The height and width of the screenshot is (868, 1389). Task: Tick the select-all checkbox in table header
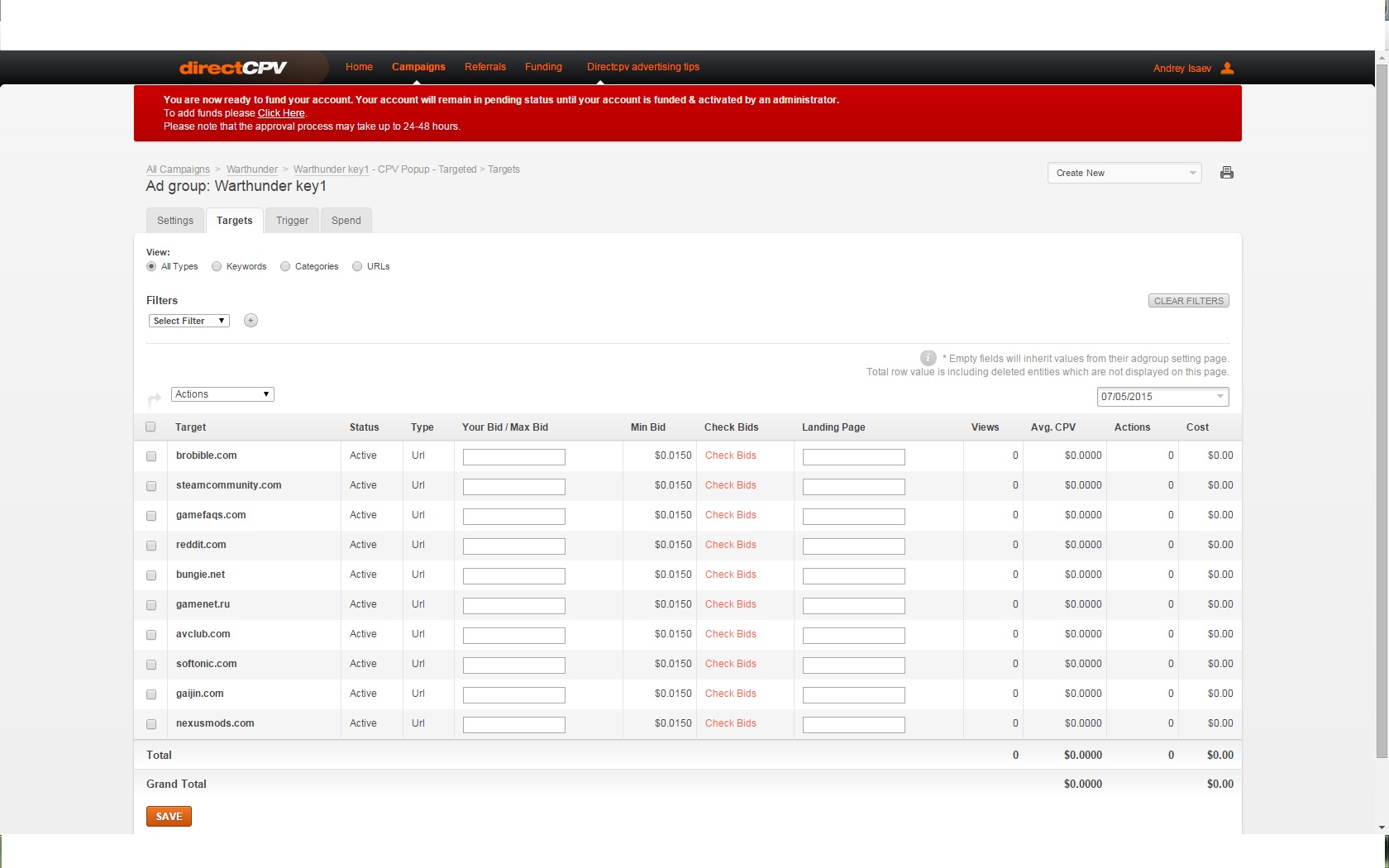click(x=150, y=427)
